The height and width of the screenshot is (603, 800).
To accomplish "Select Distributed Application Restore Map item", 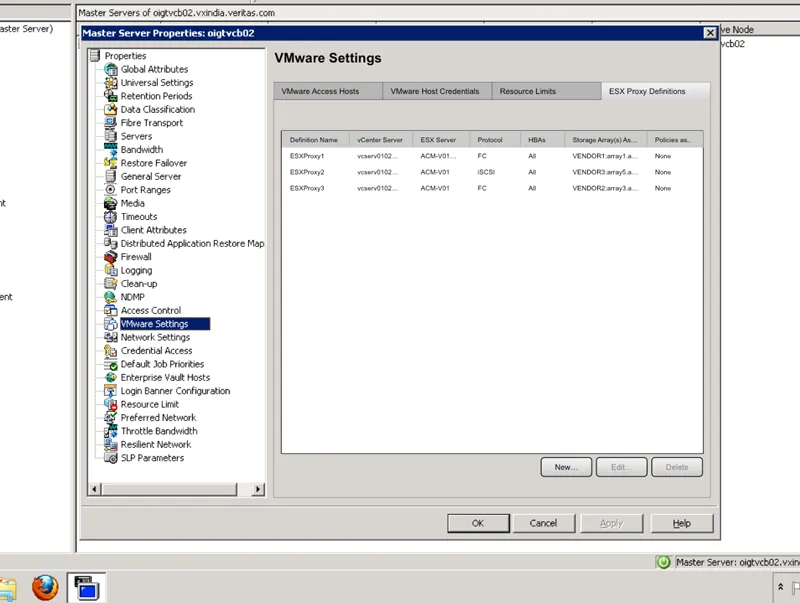I will pyautogui.click(x=192, y=243).
